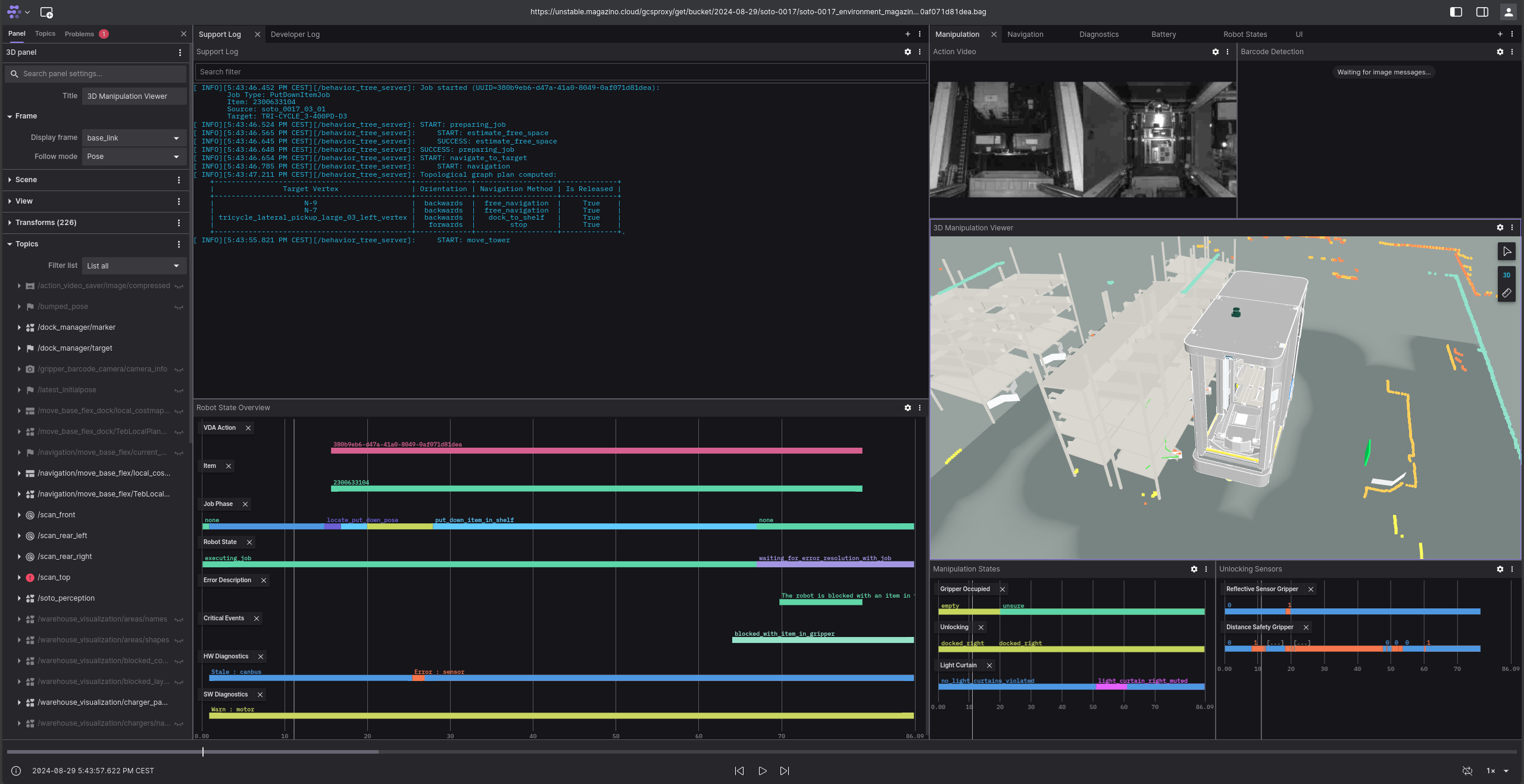
Task: Toggle loop playback icon
Action: [x=1467, y=771]
